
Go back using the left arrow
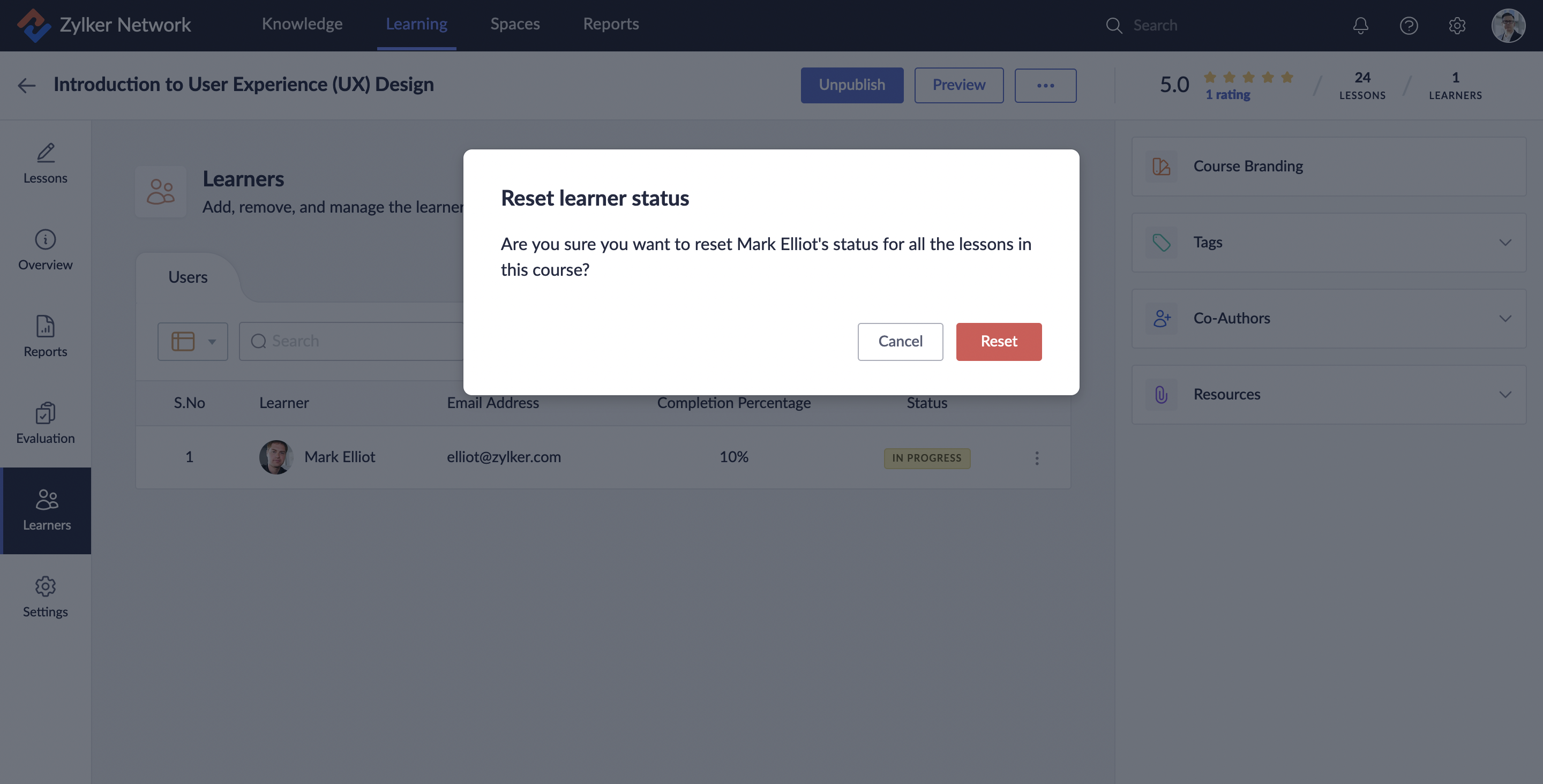(26, 85)
